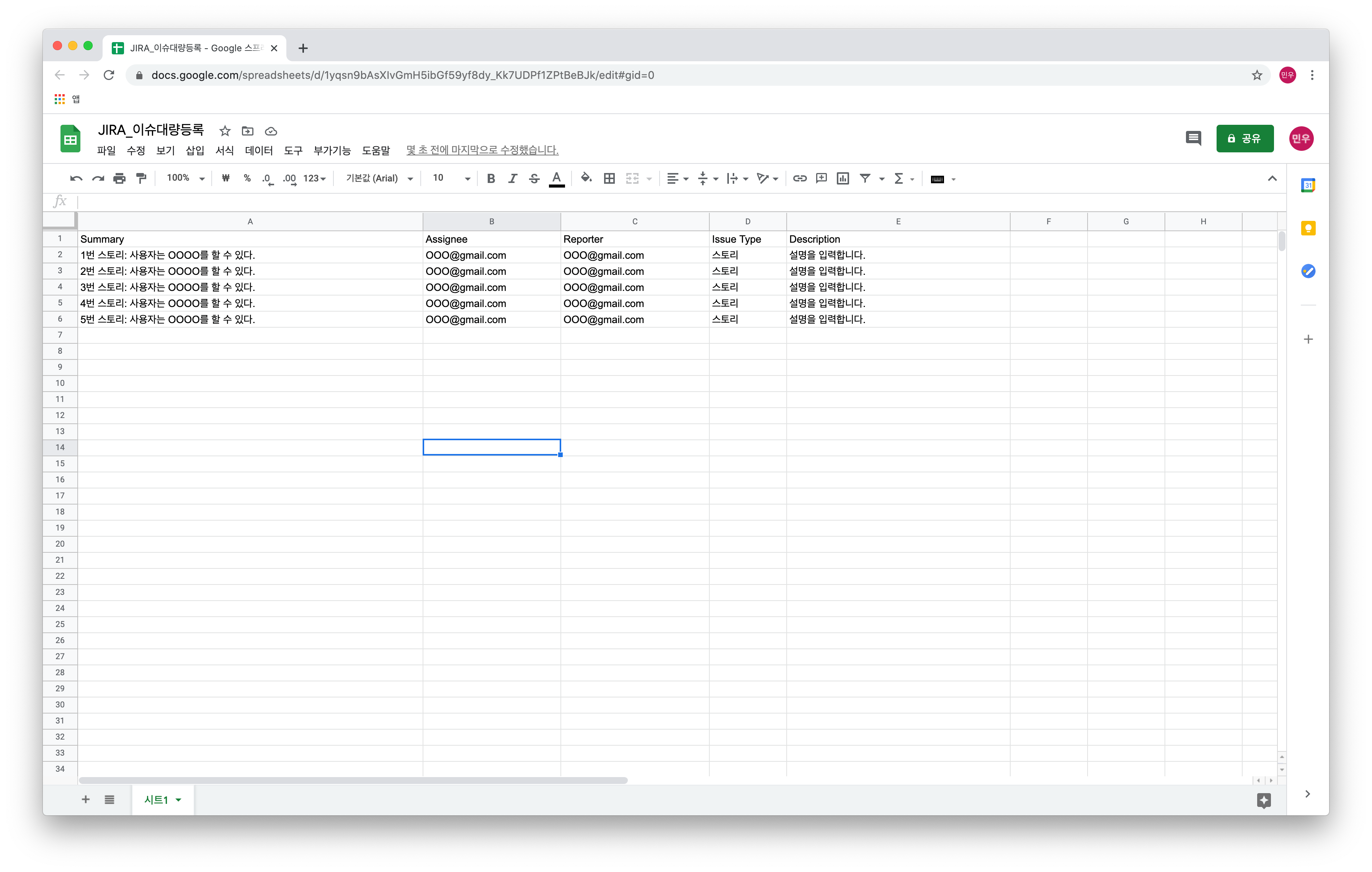Viewport: 1372px width, 872px height.
Task: Toggle bold formatting
Action: (490, 178)
